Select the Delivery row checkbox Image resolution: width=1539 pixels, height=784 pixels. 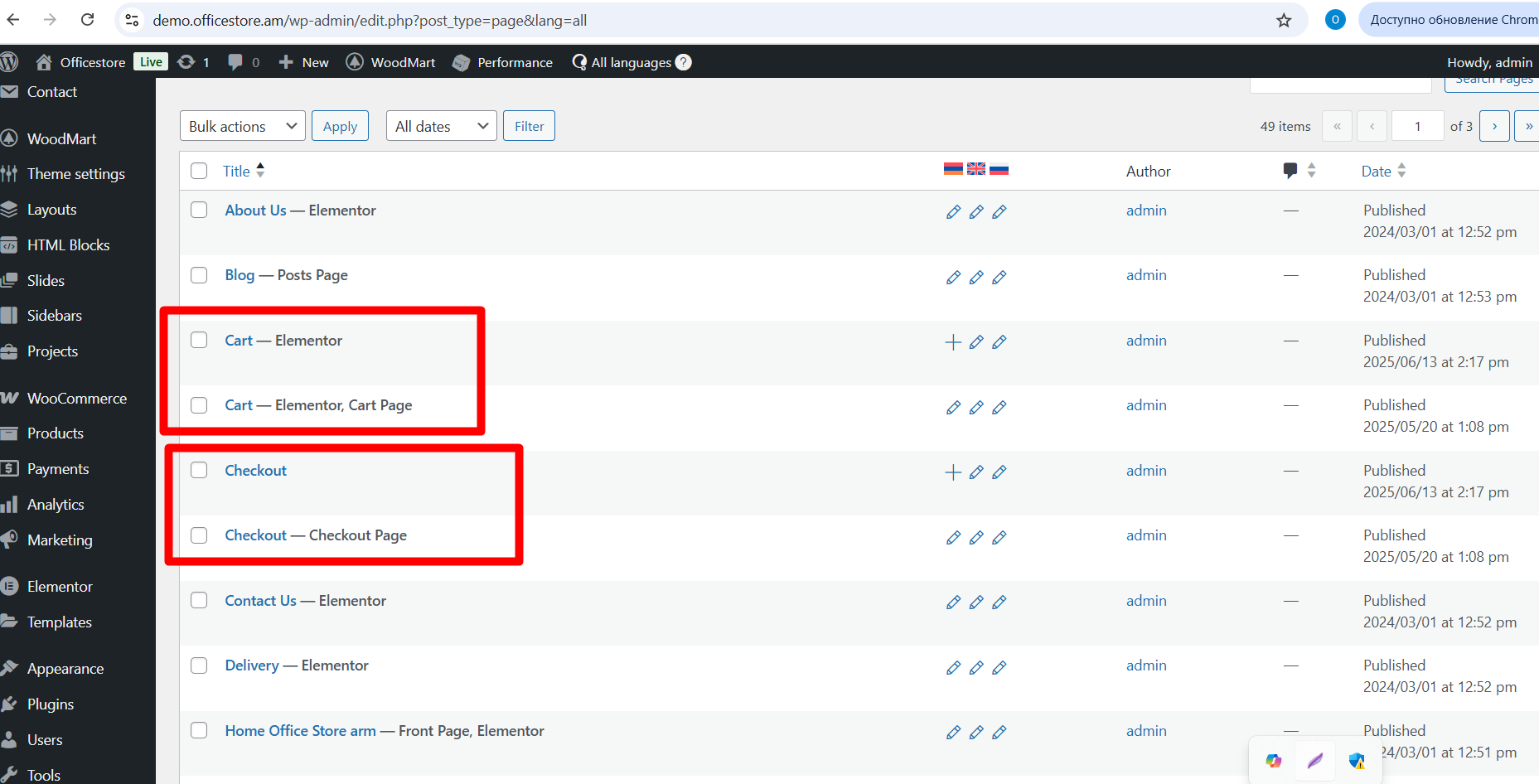click(x=199, y=665)
